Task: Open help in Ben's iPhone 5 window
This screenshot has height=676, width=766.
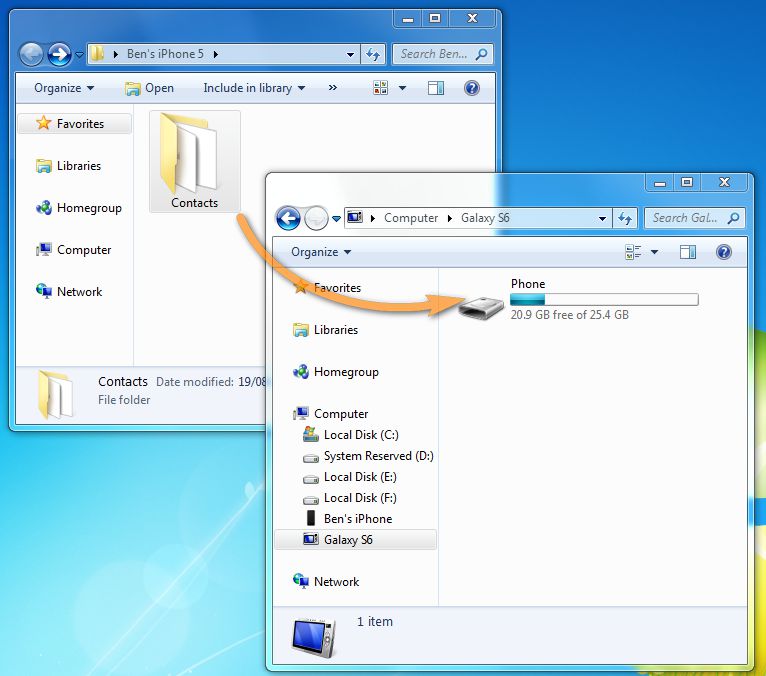Action: click(x=472, y=88)
